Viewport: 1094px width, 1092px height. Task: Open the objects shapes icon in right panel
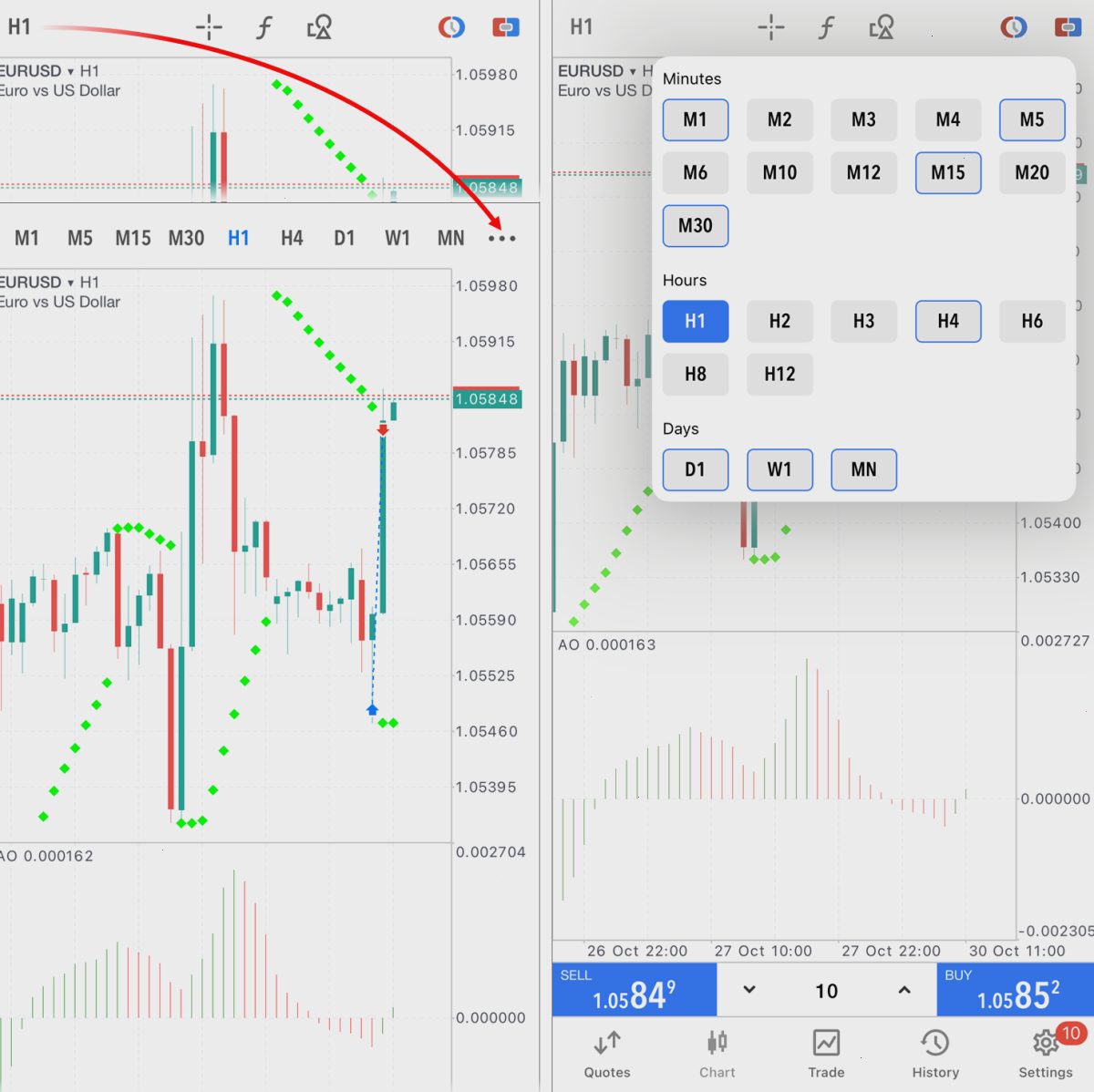(x=882, y=27)
